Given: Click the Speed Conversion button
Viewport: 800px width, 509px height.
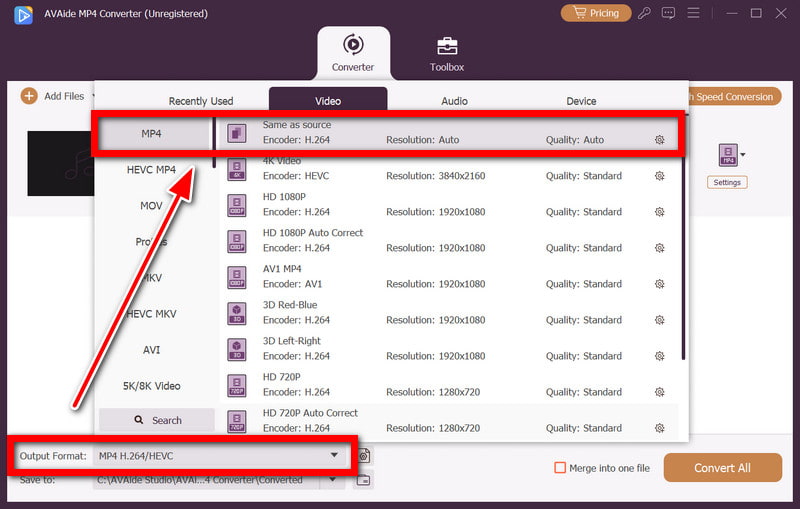Looking at the screenshot, I should point(735,96).
